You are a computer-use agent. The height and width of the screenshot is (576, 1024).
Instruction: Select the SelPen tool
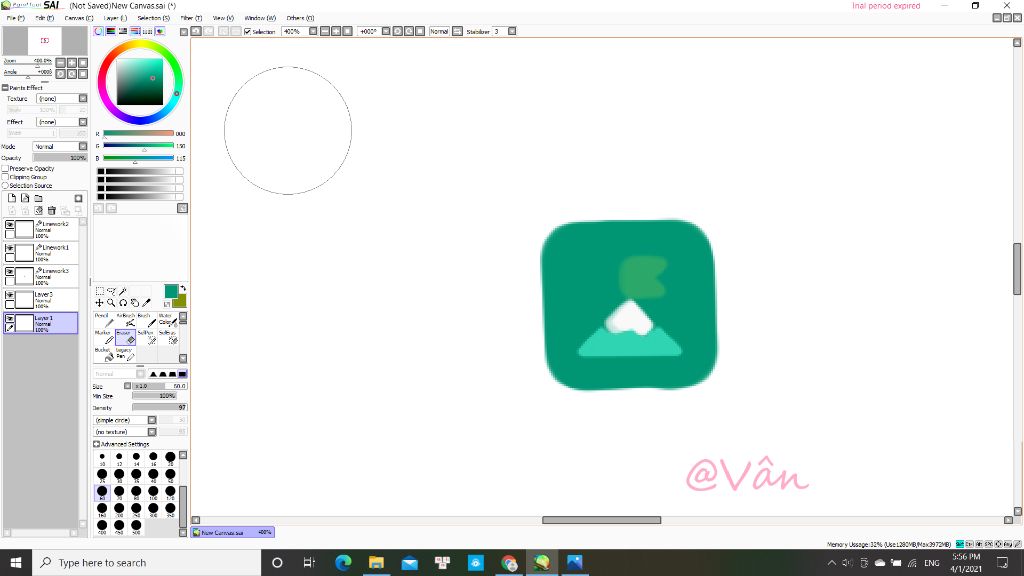pos(146,337)
